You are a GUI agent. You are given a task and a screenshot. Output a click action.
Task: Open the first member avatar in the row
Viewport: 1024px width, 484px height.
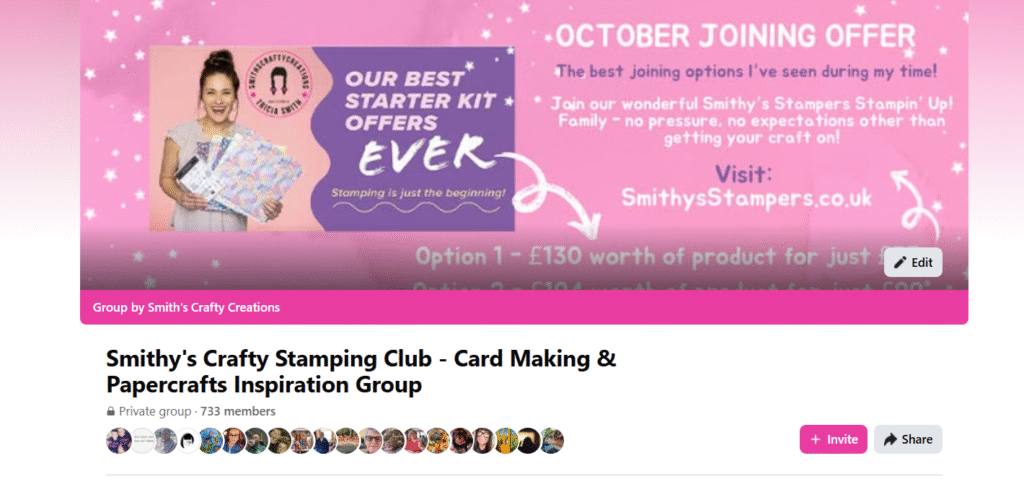click(119, 440)
